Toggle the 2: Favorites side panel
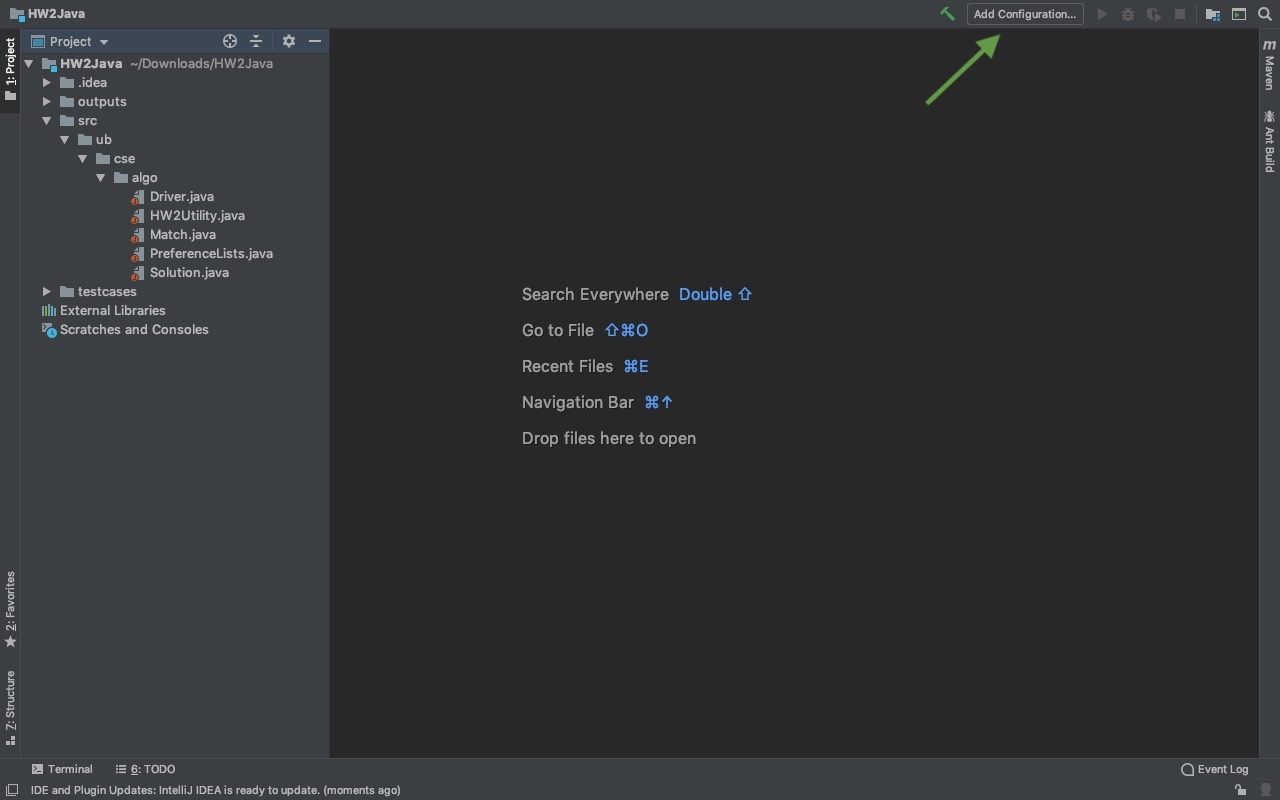 point(10,608)
